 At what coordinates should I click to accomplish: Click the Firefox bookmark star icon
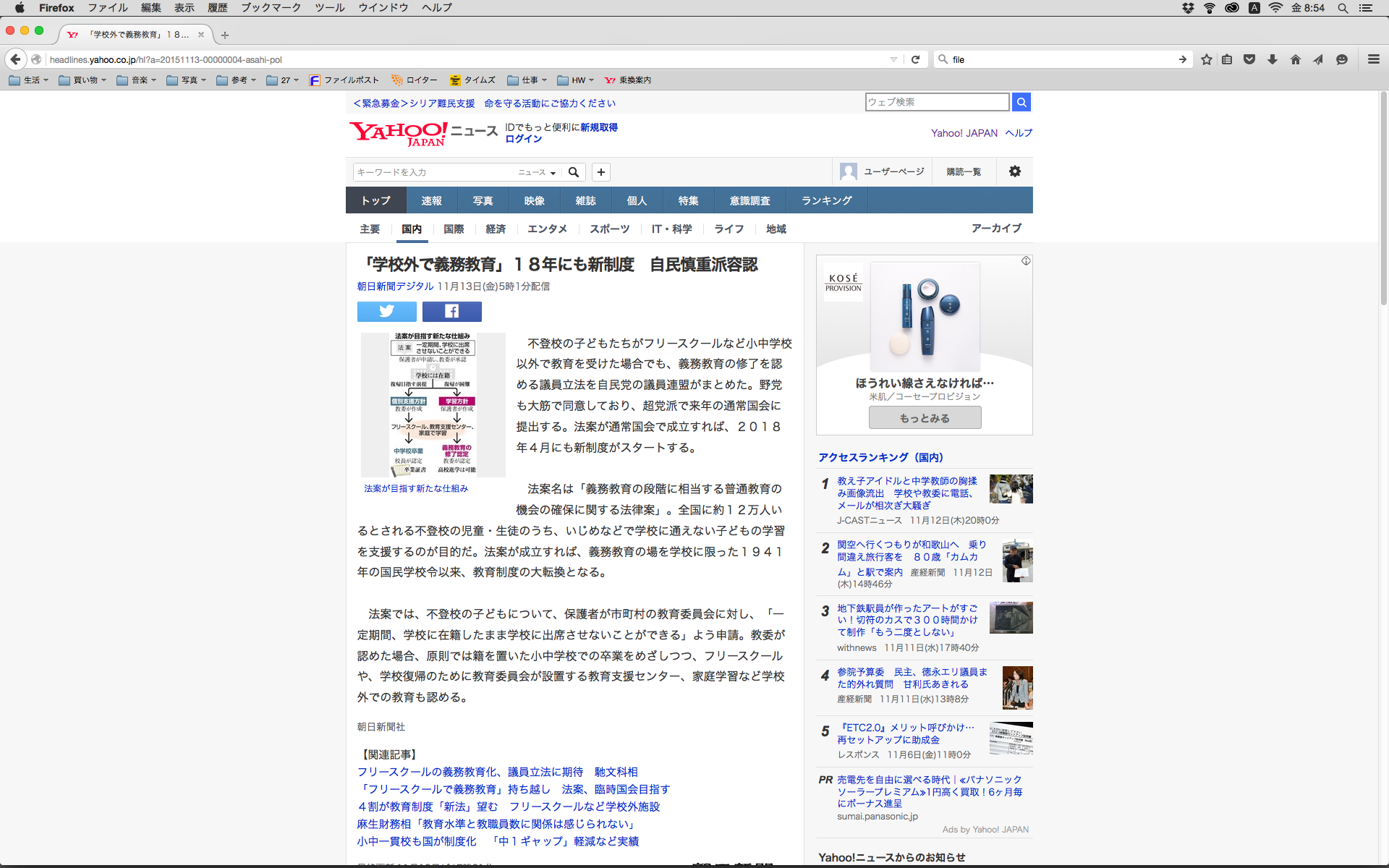tap(1206, 59)
